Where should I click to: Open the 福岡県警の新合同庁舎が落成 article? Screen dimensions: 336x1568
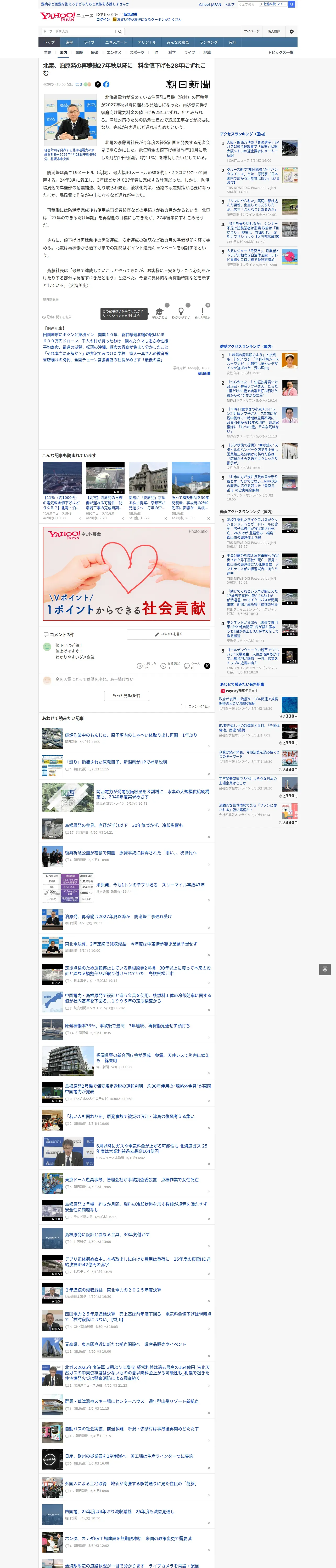pyautogui.click(x=153, y=1057)
